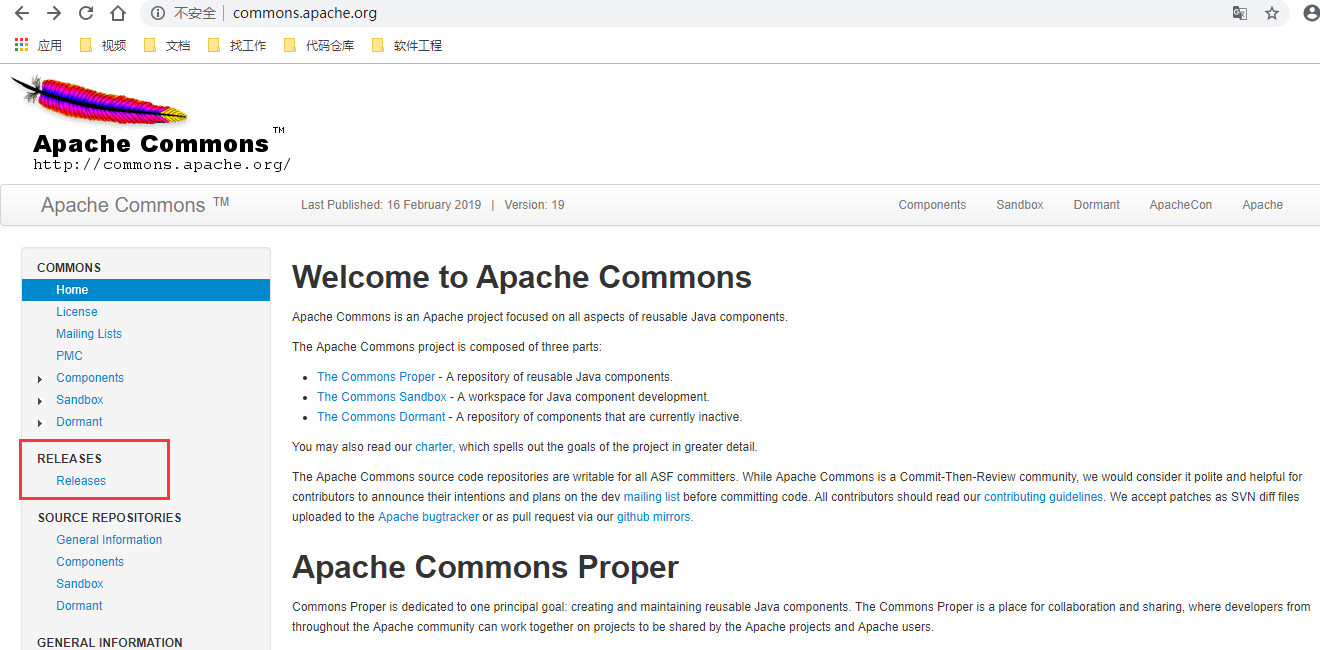Image resolution: width=1320 pixels, height=650 pixels.
Task: Click the Version: 19 text
Action: [534, 205]
